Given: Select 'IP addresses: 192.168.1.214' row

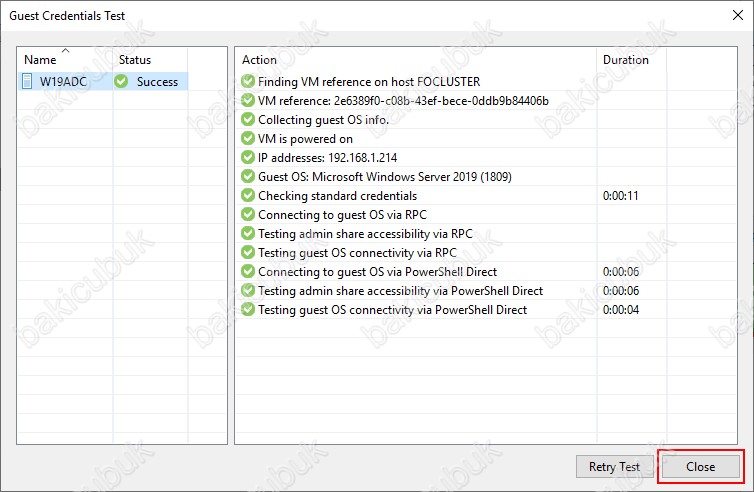Looking at the screenshot, I should [327, 158].
